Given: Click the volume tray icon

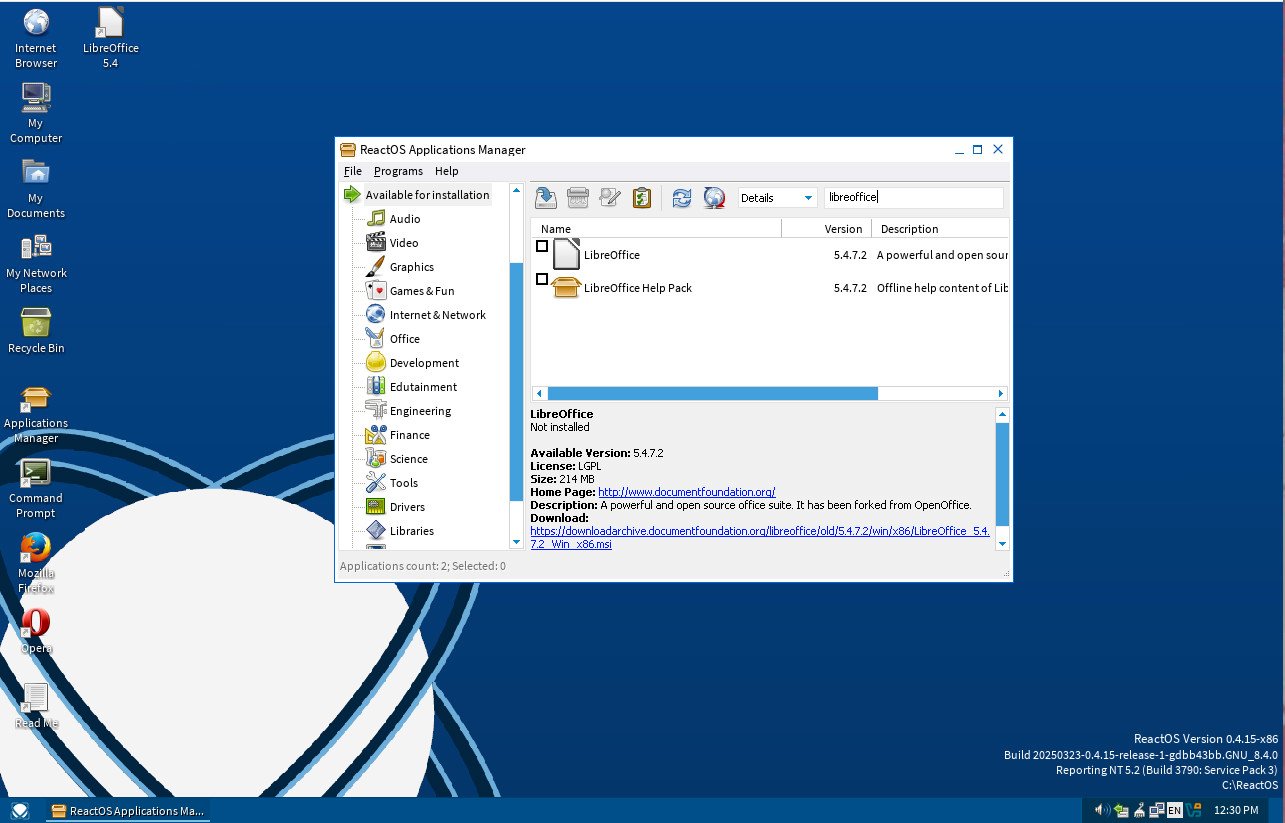Looking at the screenshot, I should (1101, 810).
